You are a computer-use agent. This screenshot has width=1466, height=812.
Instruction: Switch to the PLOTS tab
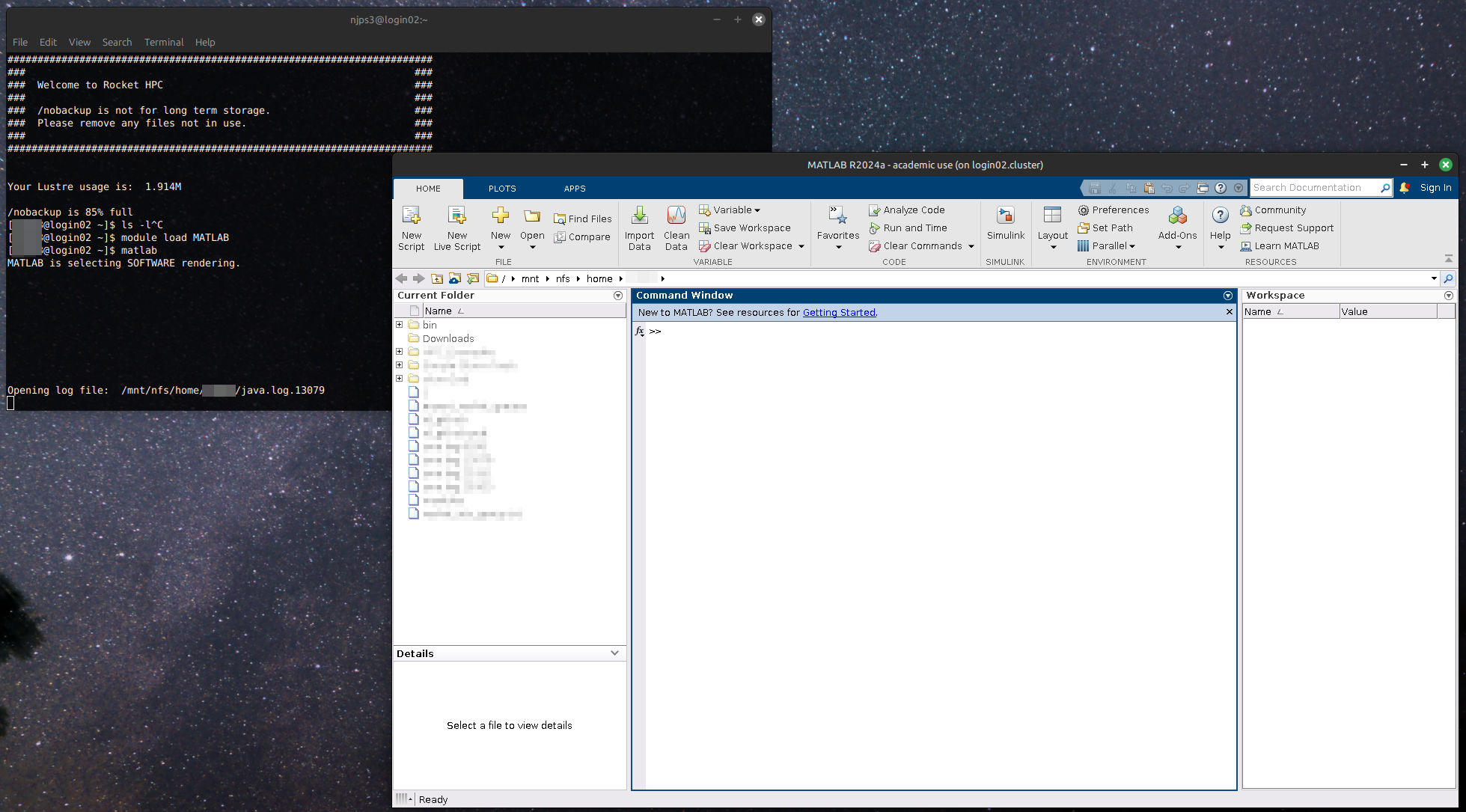point(501,189)
